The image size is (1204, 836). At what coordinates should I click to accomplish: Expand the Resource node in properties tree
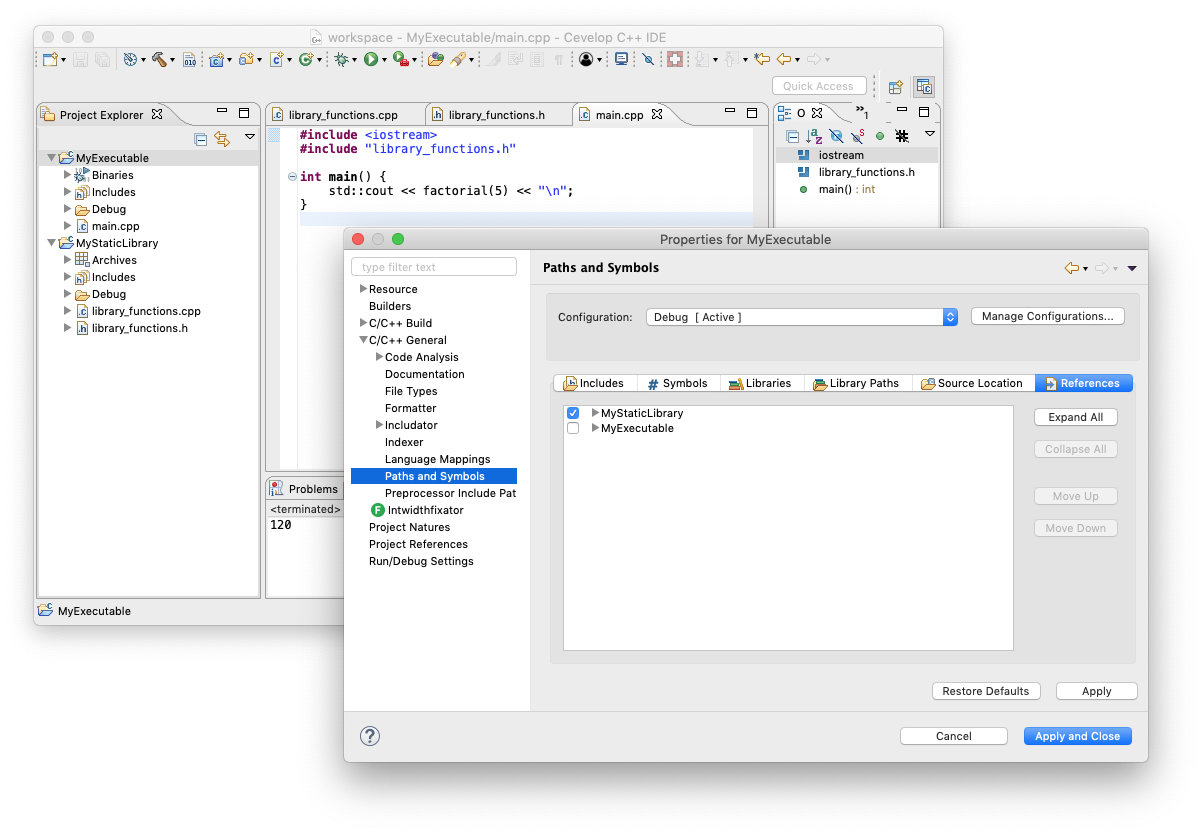point(364,289)
